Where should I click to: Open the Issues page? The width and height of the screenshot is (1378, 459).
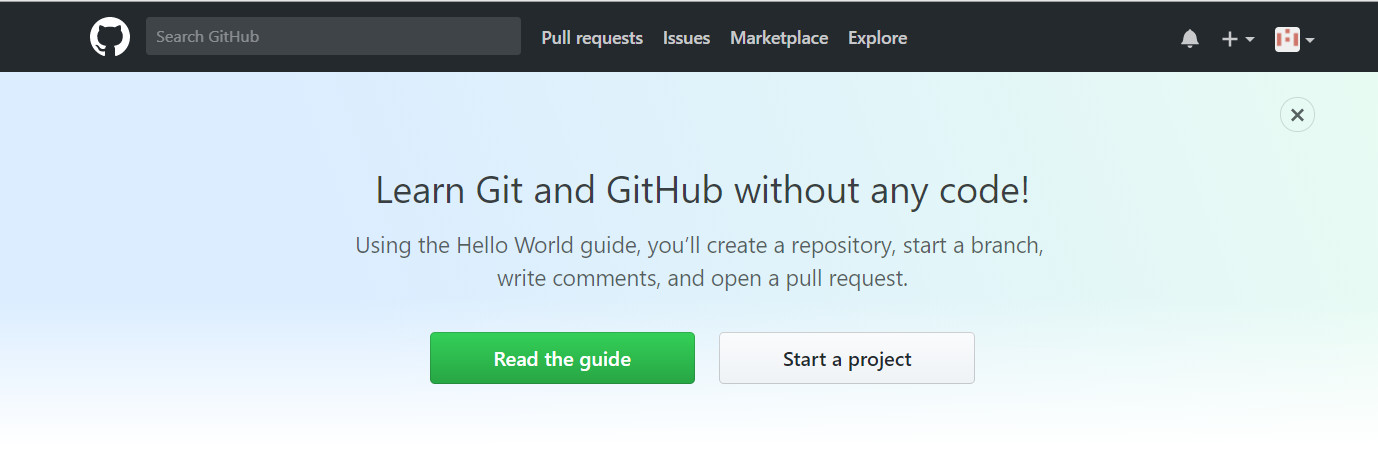point(686,38)
